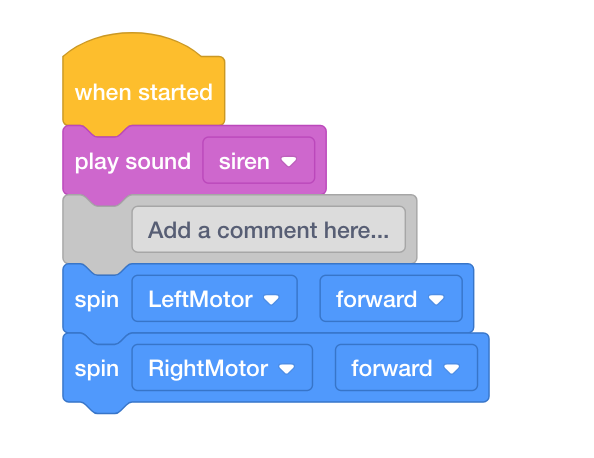594x458 pixels.
Task: Open the RightMotor dropdown
Action: (222, 367)
